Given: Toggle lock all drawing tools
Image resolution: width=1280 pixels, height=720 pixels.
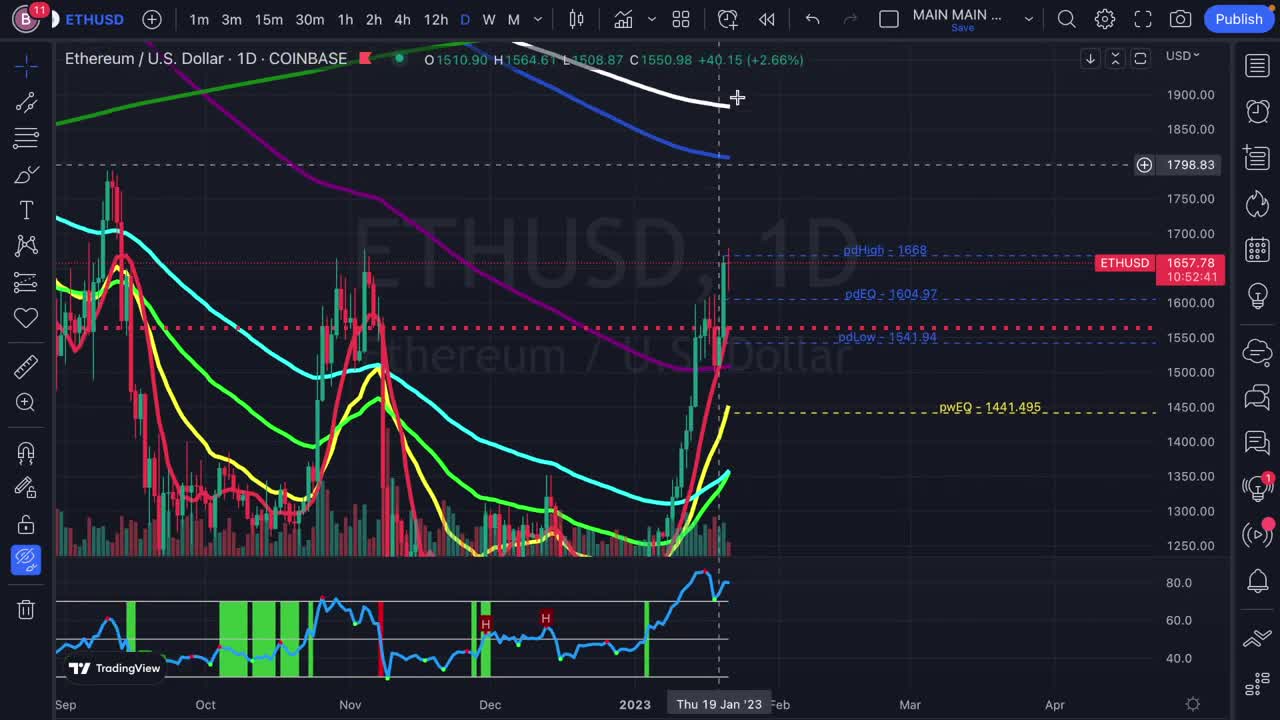Looking at the screenshot, I should pos(26,524).
